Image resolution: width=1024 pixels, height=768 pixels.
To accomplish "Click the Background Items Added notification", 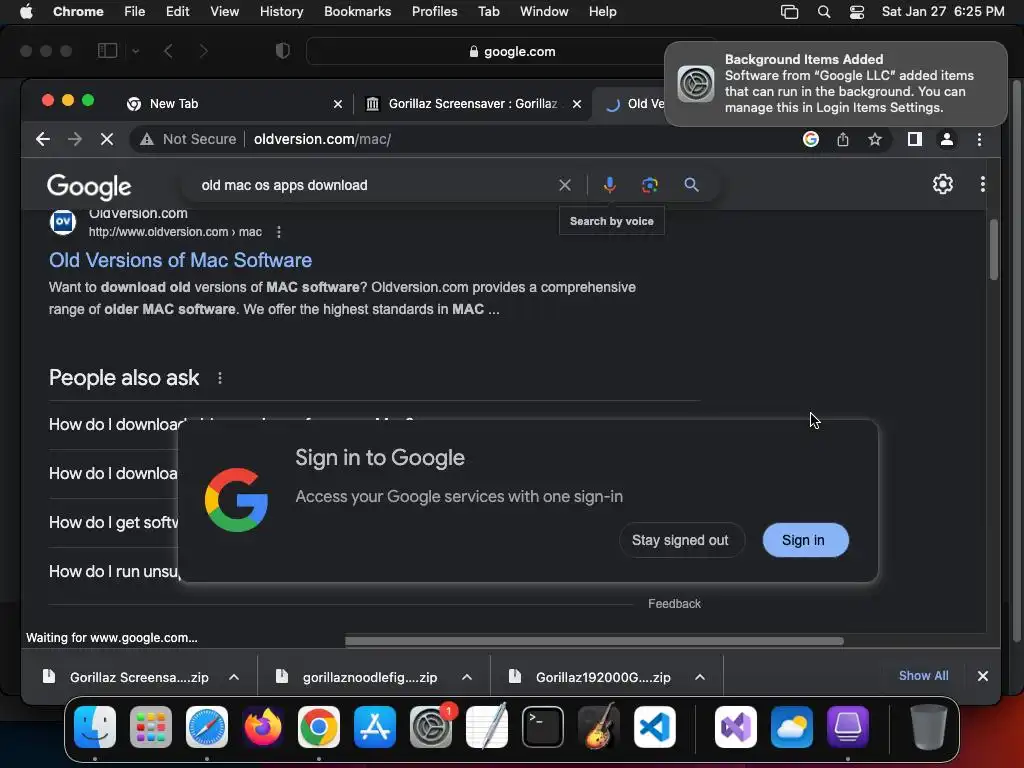I will tap(836, 84).
